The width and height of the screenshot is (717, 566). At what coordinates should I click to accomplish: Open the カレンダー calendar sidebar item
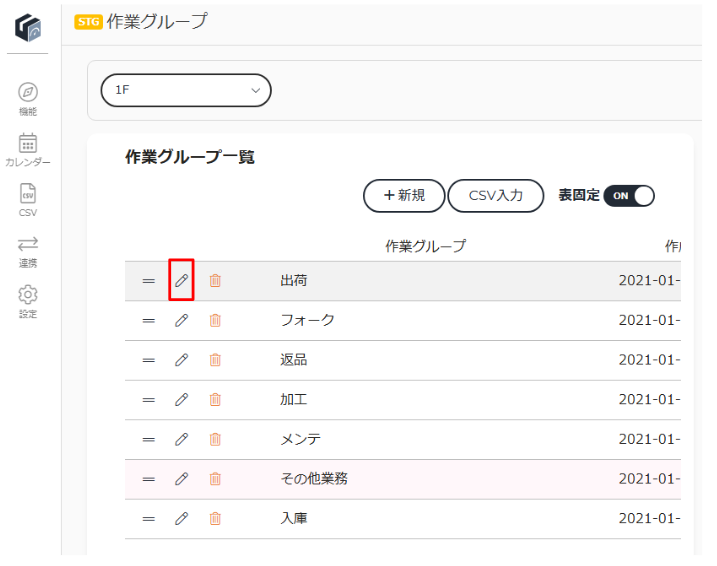28,150
